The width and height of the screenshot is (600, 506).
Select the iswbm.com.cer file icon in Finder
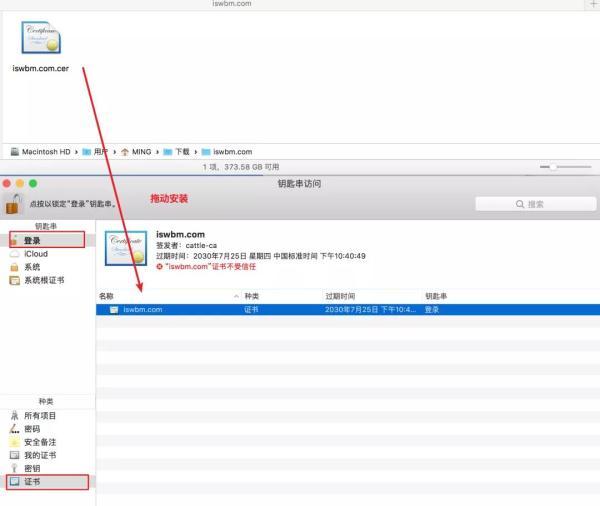(x=41, y=38)
